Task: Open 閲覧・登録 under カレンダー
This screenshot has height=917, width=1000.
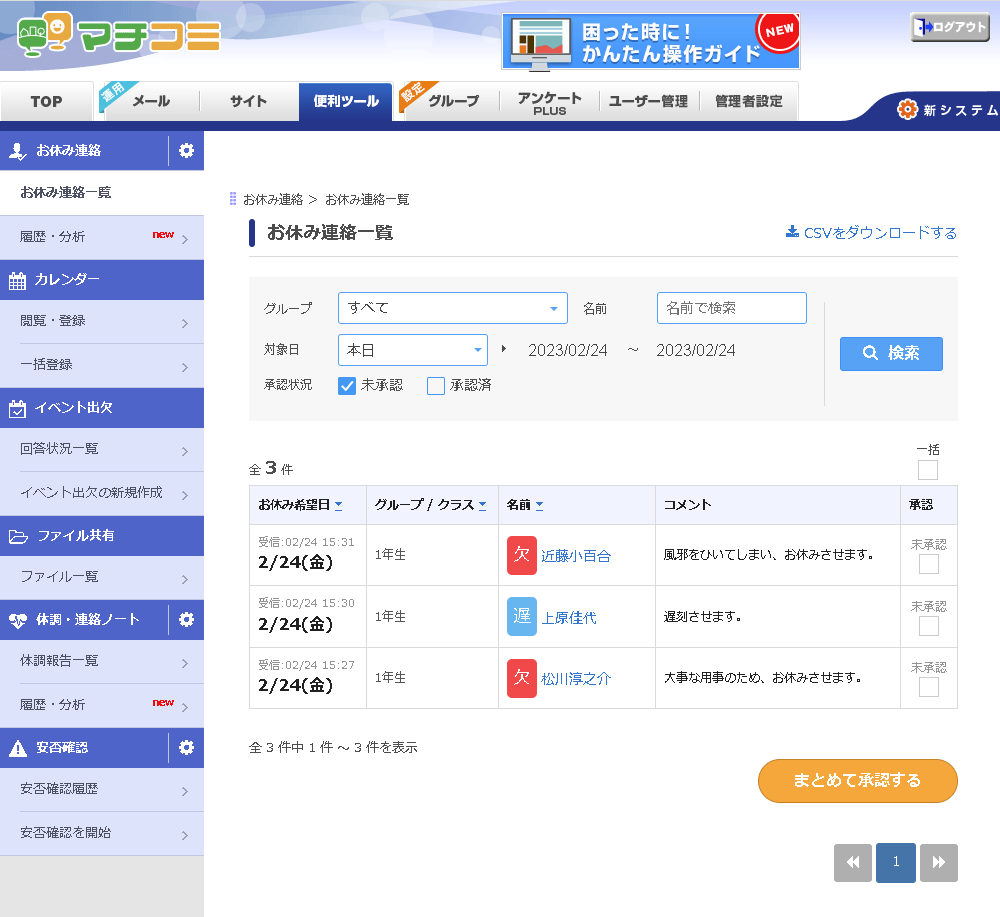Action: [x=102, y=321]
